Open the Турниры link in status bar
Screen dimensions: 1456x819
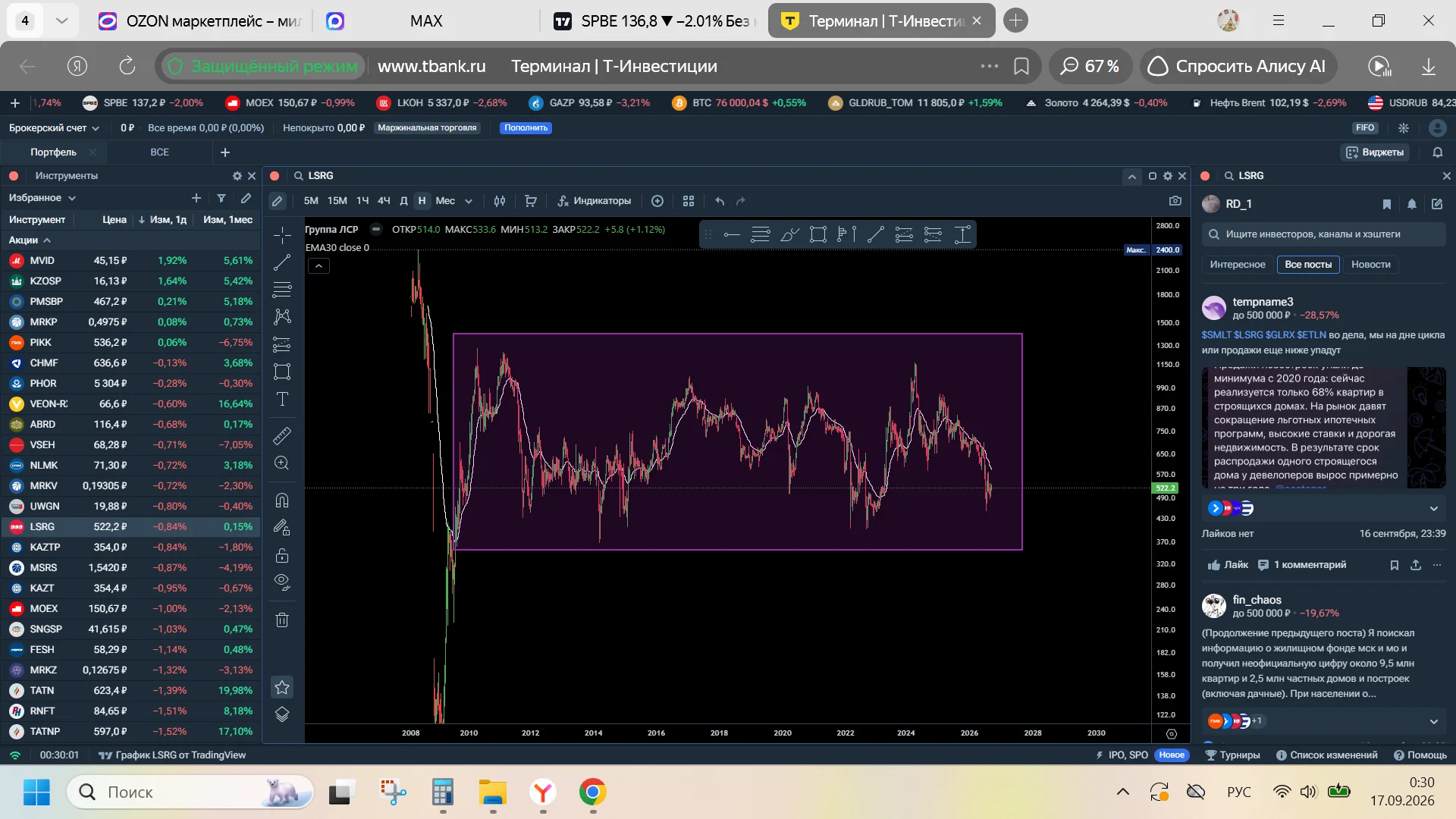click(1233, 755)
